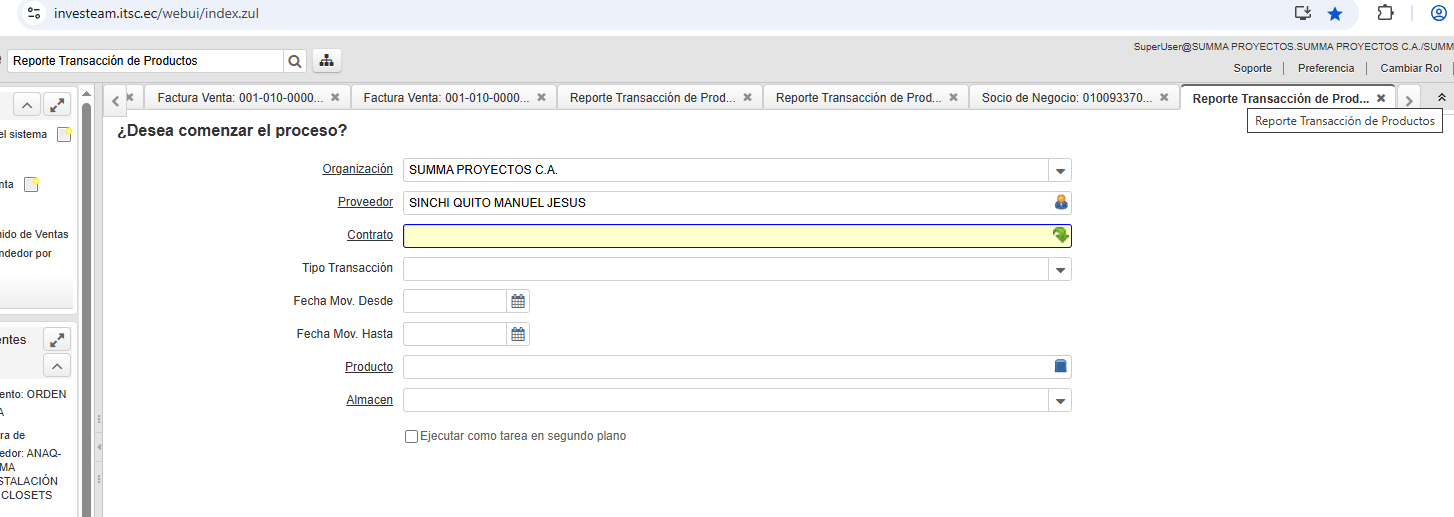Enable Ejecutar como tarea en segundo plano
The width and height of the screenshot is (1454, 517).
tap(411, 437)
